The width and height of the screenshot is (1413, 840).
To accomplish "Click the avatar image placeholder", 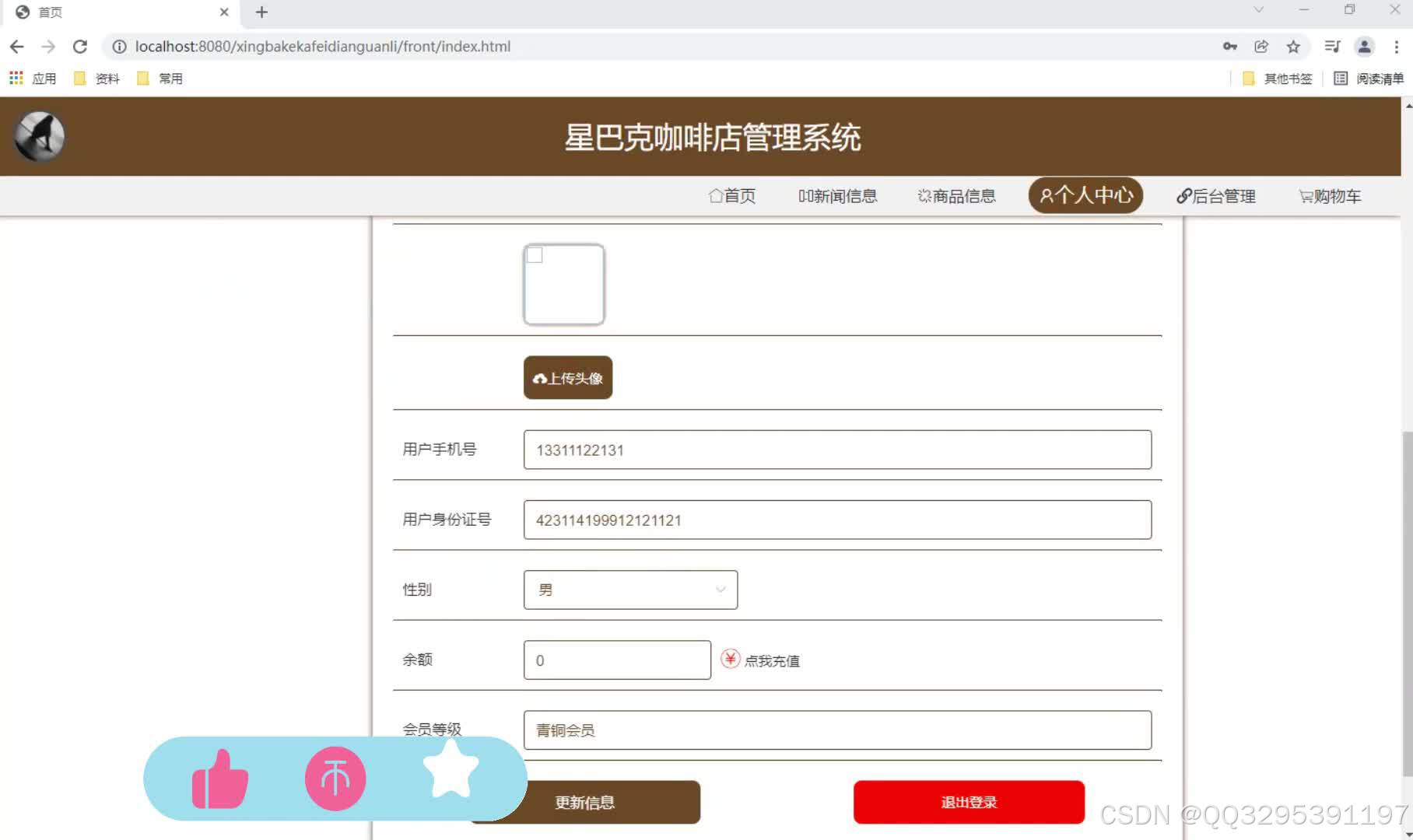I will point(564,285).
